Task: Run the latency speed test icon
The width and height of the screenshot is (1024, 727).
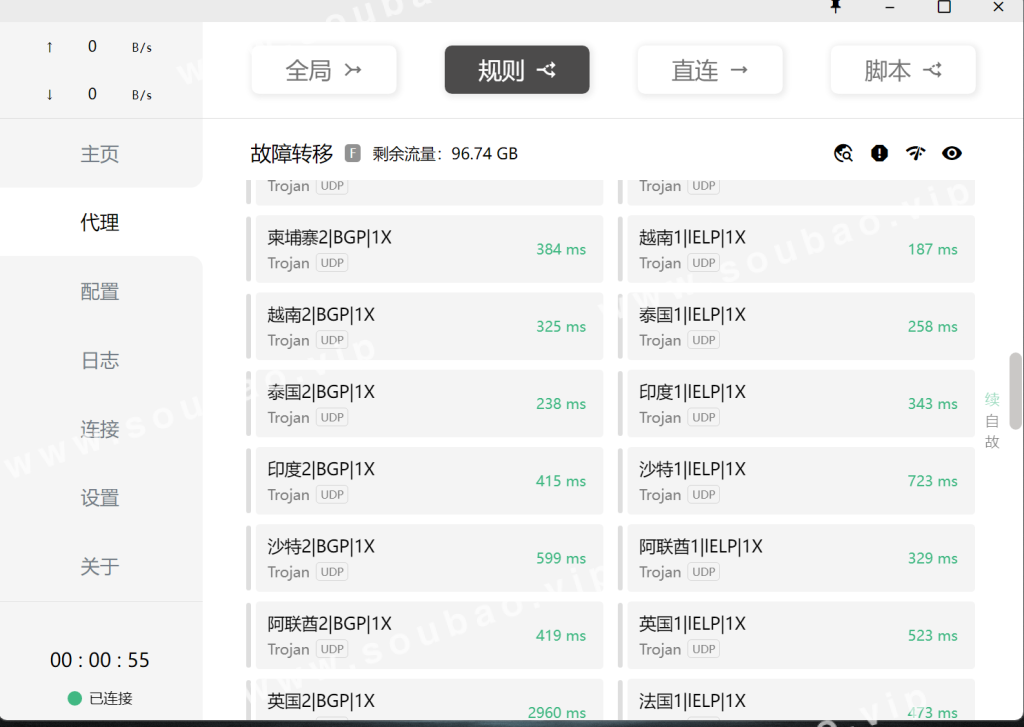Action: click(915, 153)
